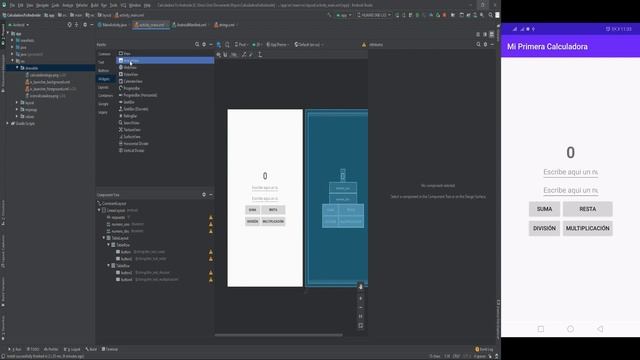
Task: Open Attributes panel gear settings
Action: coord(485,44)
